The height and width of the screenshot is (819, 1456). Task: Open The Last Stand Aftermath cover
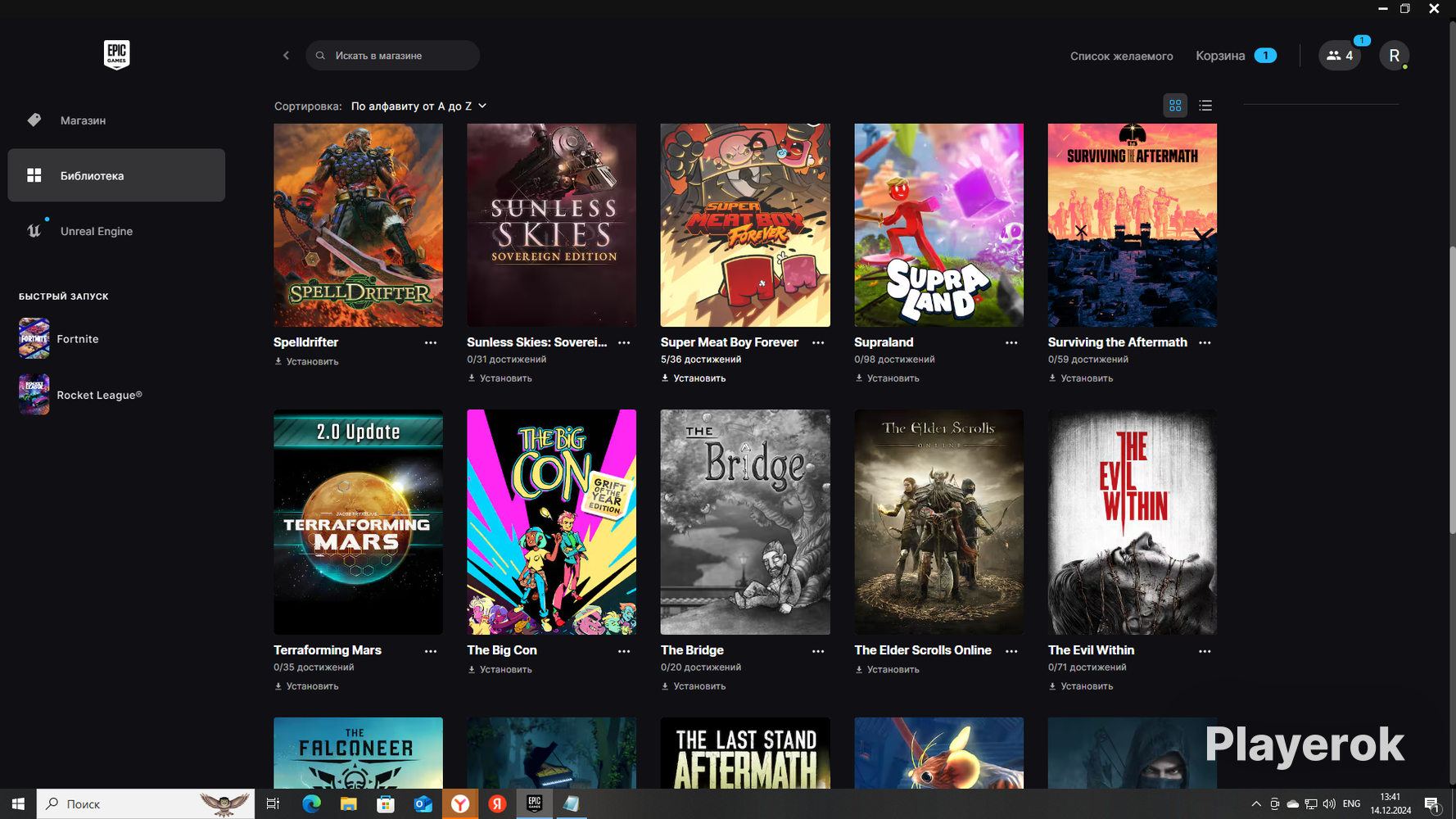point(745,753)
